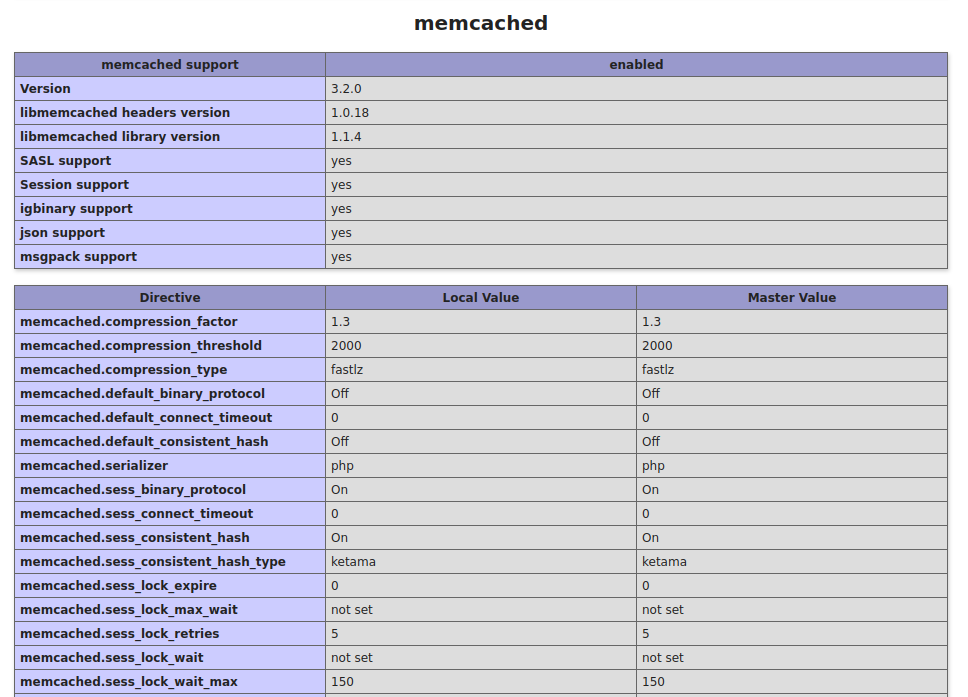Viewport: 968px width, 697px height.
Task: Select memcached.default_binary_protocol directive
Action: pyautogui.click(x=142, y=394)
